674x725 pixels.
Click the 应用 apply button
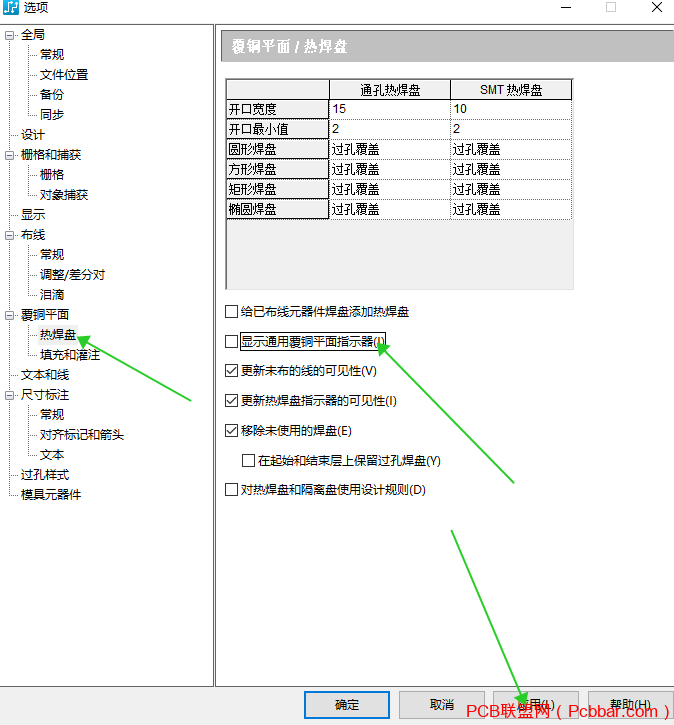tap(536, 705)
